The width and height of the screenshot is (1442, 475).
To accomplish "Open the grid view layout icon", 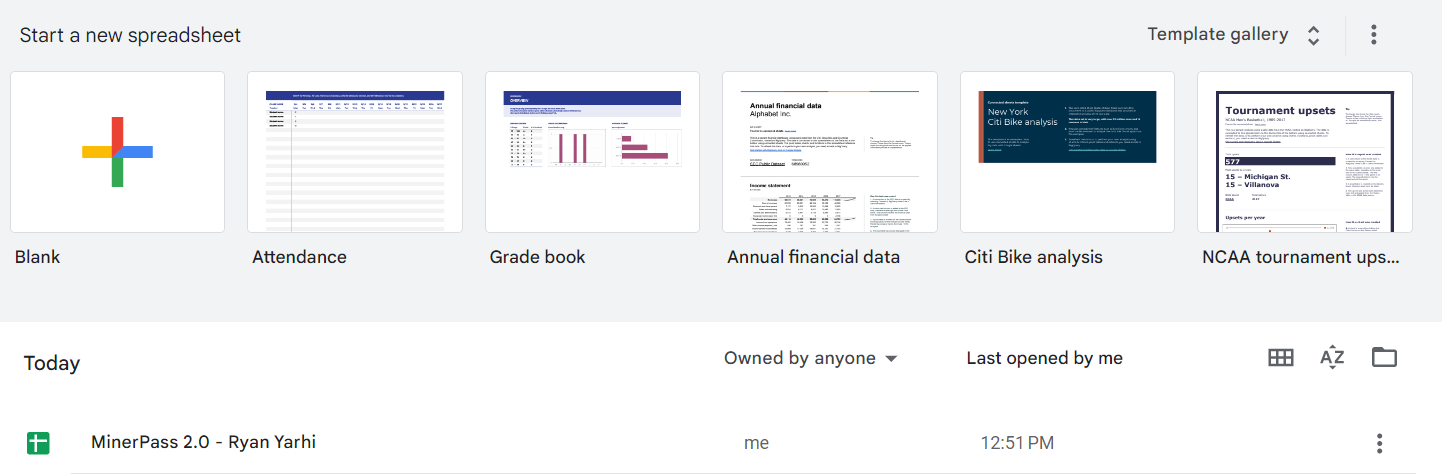I will tap(1281, 358).
